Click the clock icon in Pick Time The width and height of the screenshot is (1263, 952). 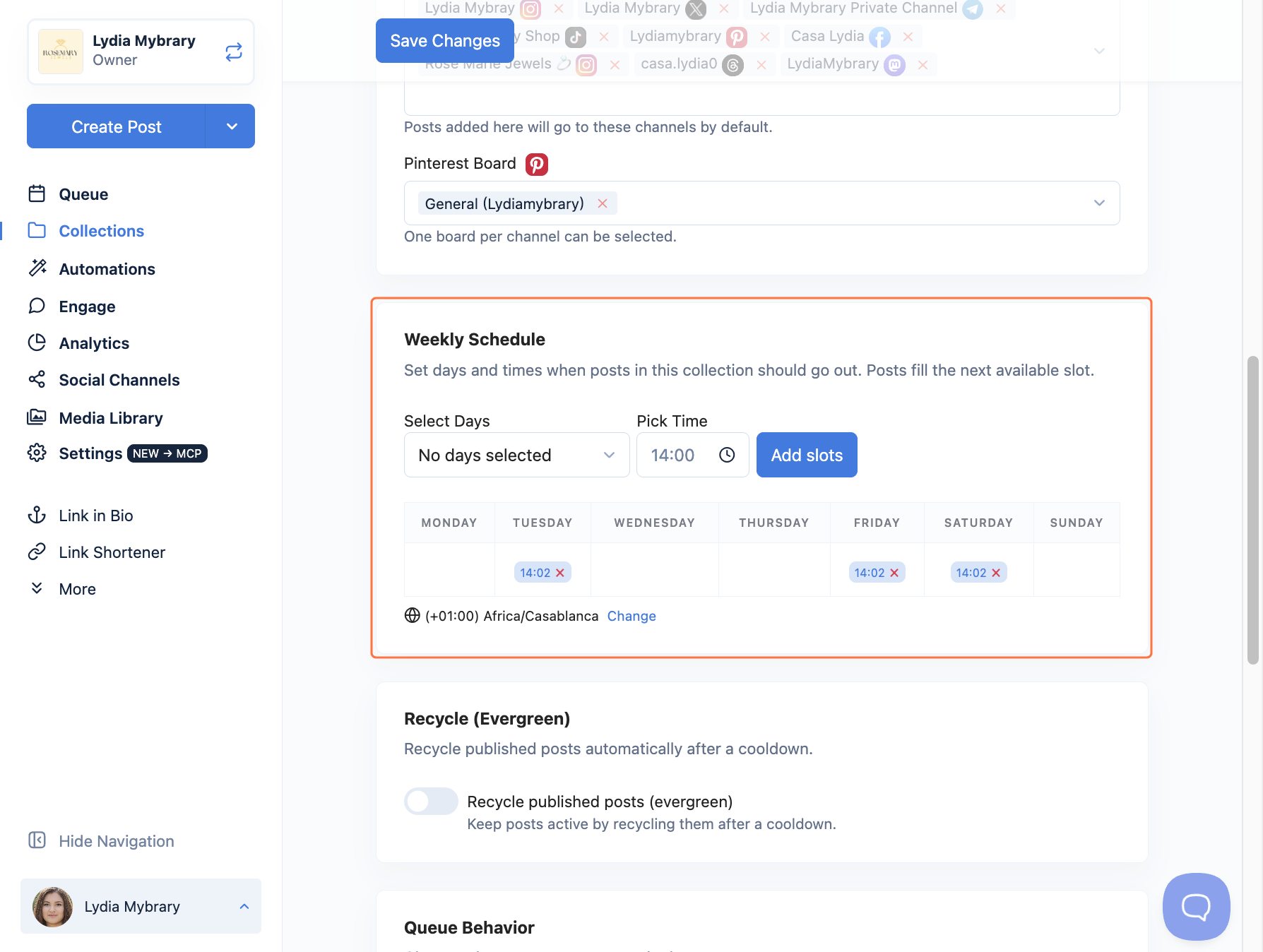click(x=727, y=455)
